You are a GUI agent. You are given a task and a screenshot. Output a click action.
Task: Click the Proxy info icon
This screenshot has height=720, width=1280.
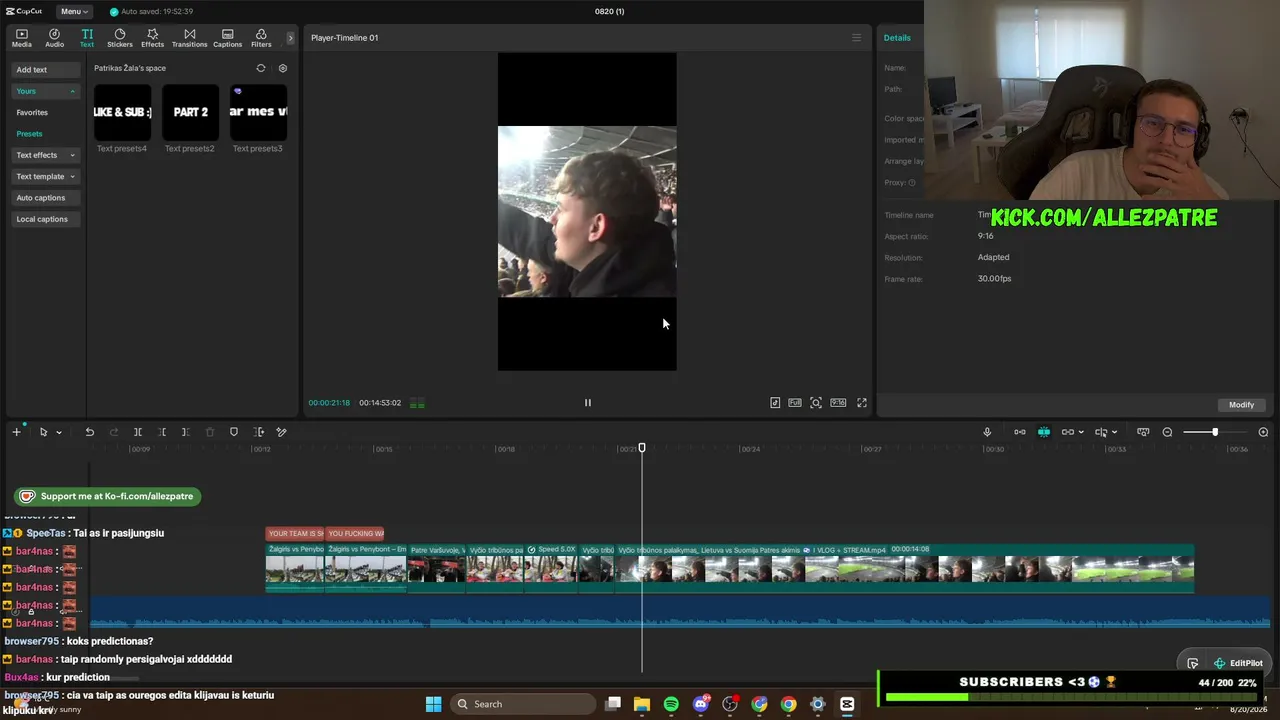point(913,183)
